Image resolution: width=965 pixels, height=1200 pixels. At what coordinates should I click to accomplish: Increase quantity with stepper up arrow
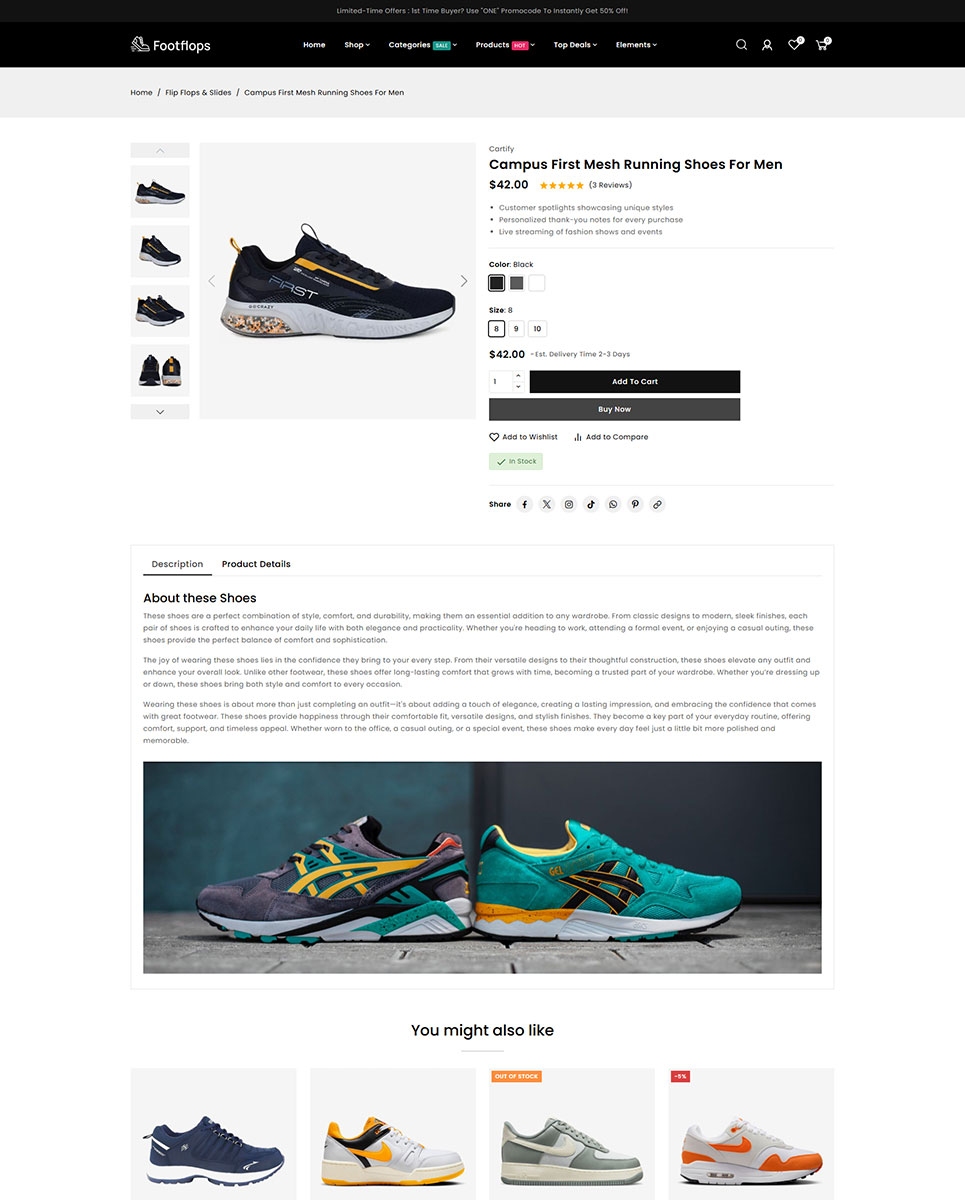(518, 376)
